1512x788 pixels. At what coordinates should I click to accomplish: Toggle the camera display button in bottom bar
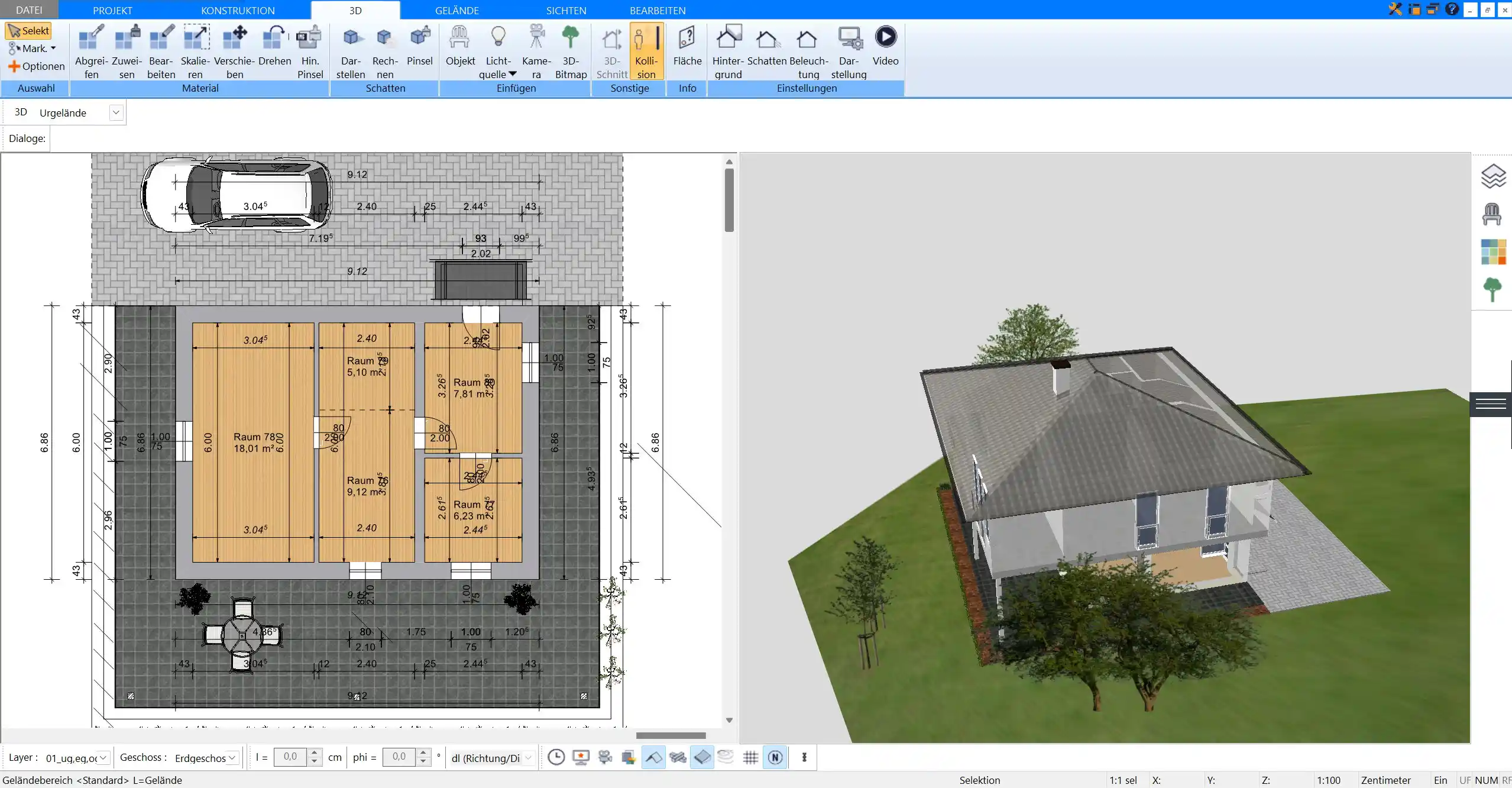click(605, 757)
